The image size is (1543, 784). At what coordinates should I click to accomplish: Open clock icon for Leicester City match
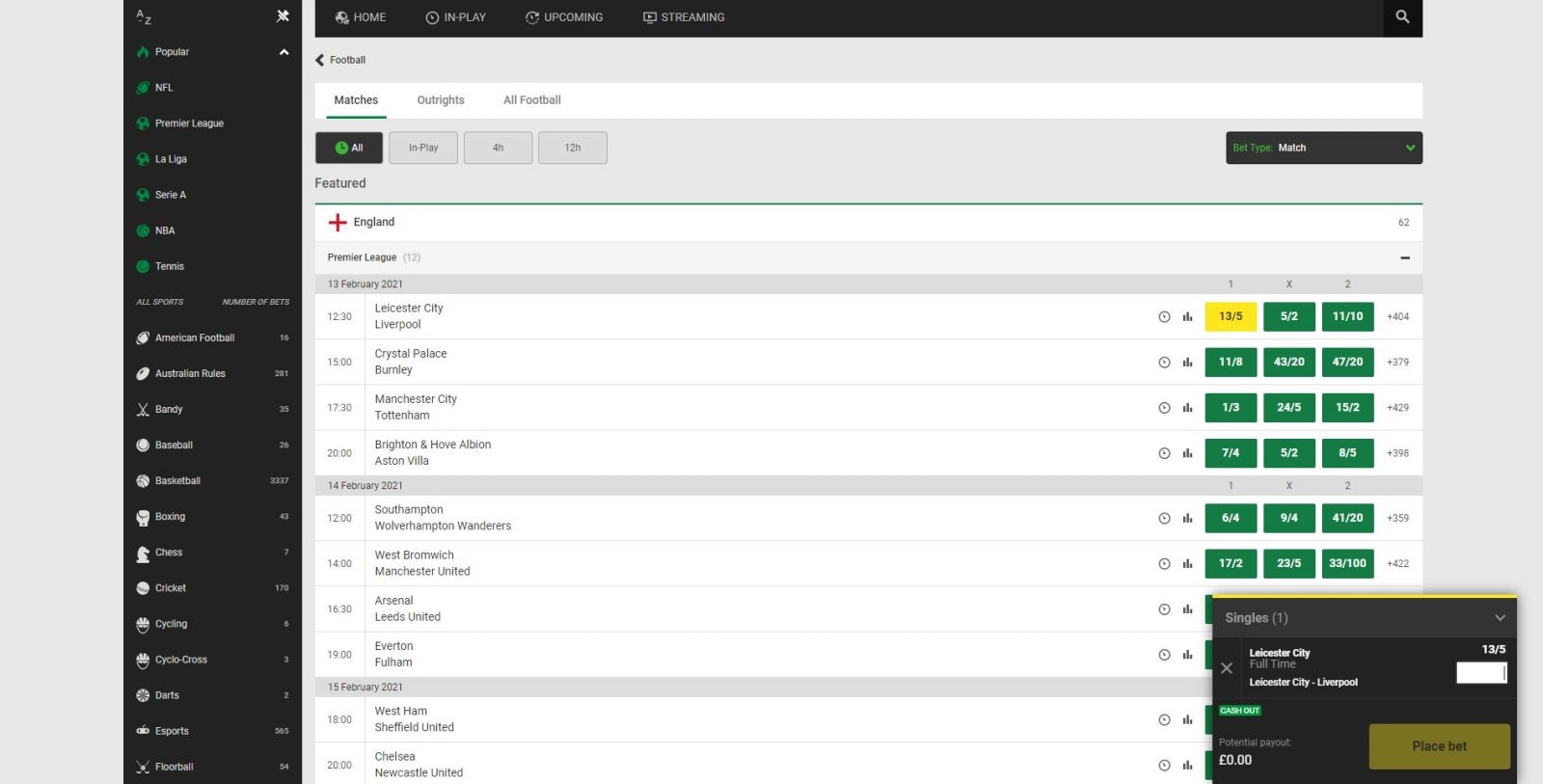(1164, 316)
